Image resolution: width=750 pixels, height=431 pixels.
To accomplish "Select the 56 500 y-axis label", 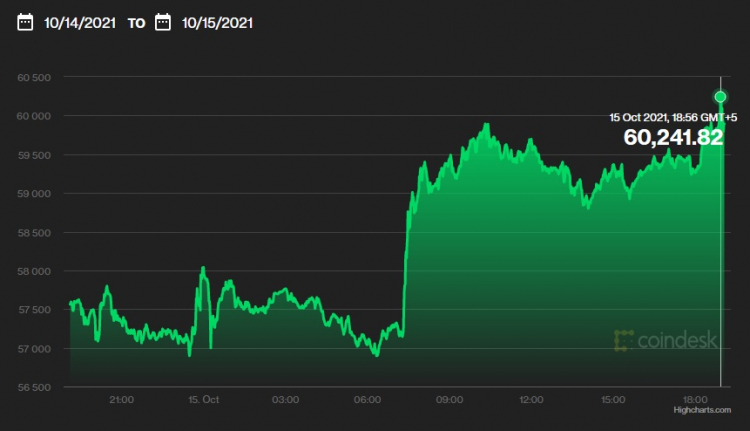I will (35, 387).
